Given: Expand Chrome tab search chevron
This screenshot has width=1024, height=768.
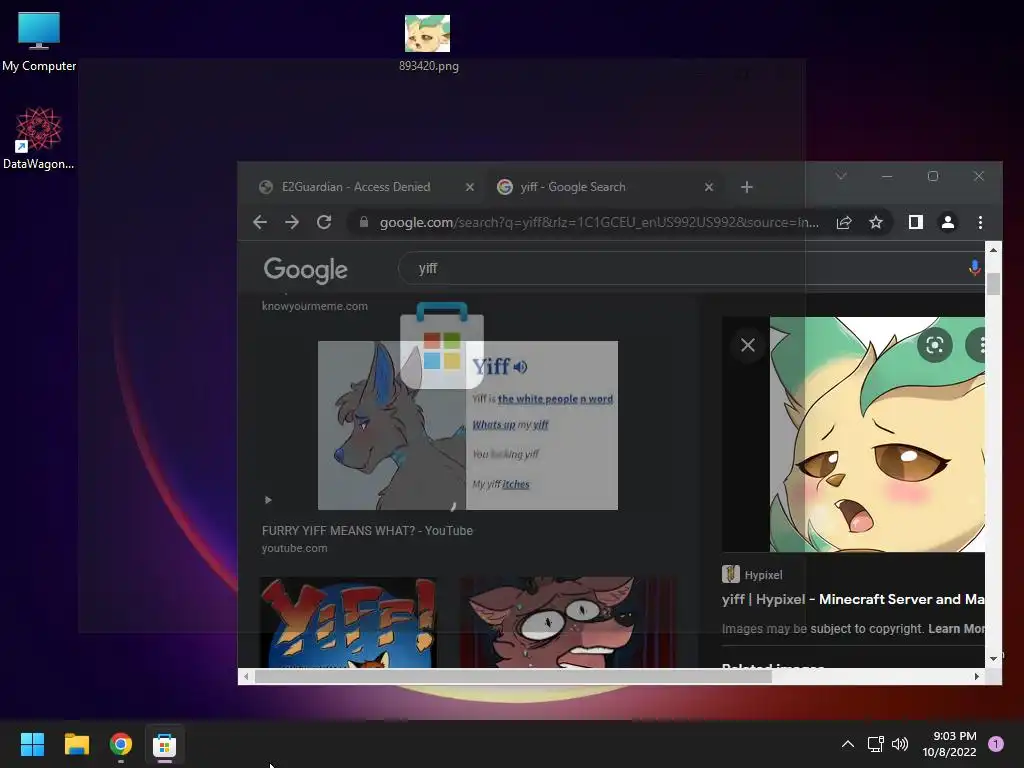Looking at the screenshot, I should click(841, 176).
